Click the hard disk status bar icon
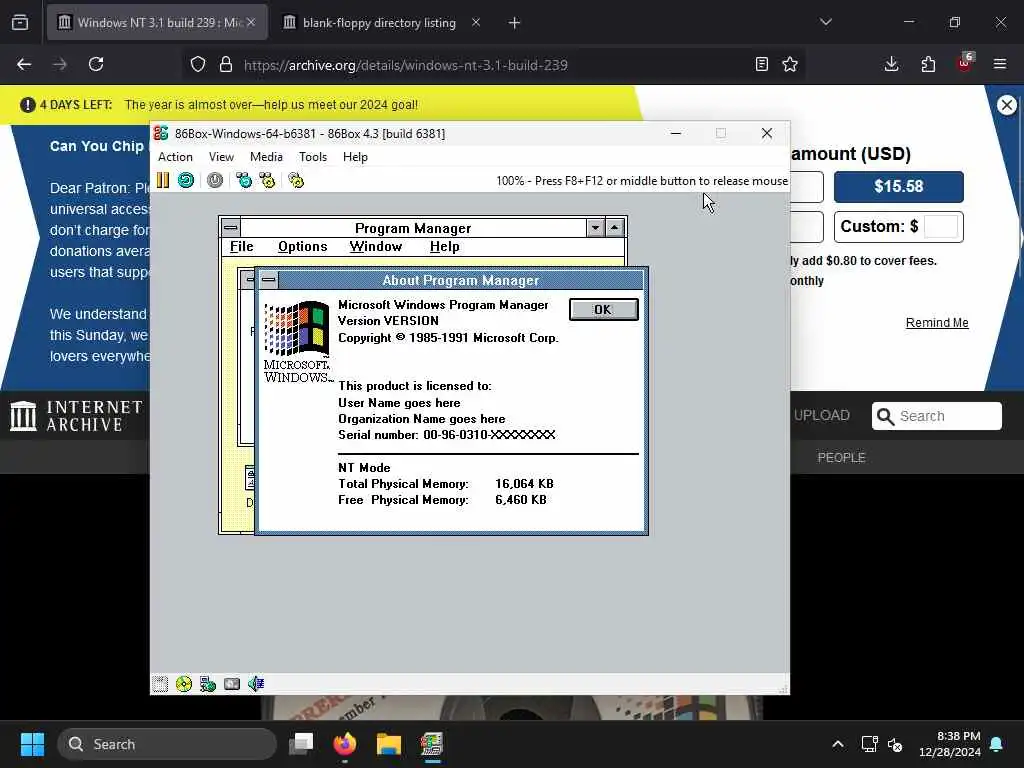Viewport: 1024px width, 768px height. (232, 684)
